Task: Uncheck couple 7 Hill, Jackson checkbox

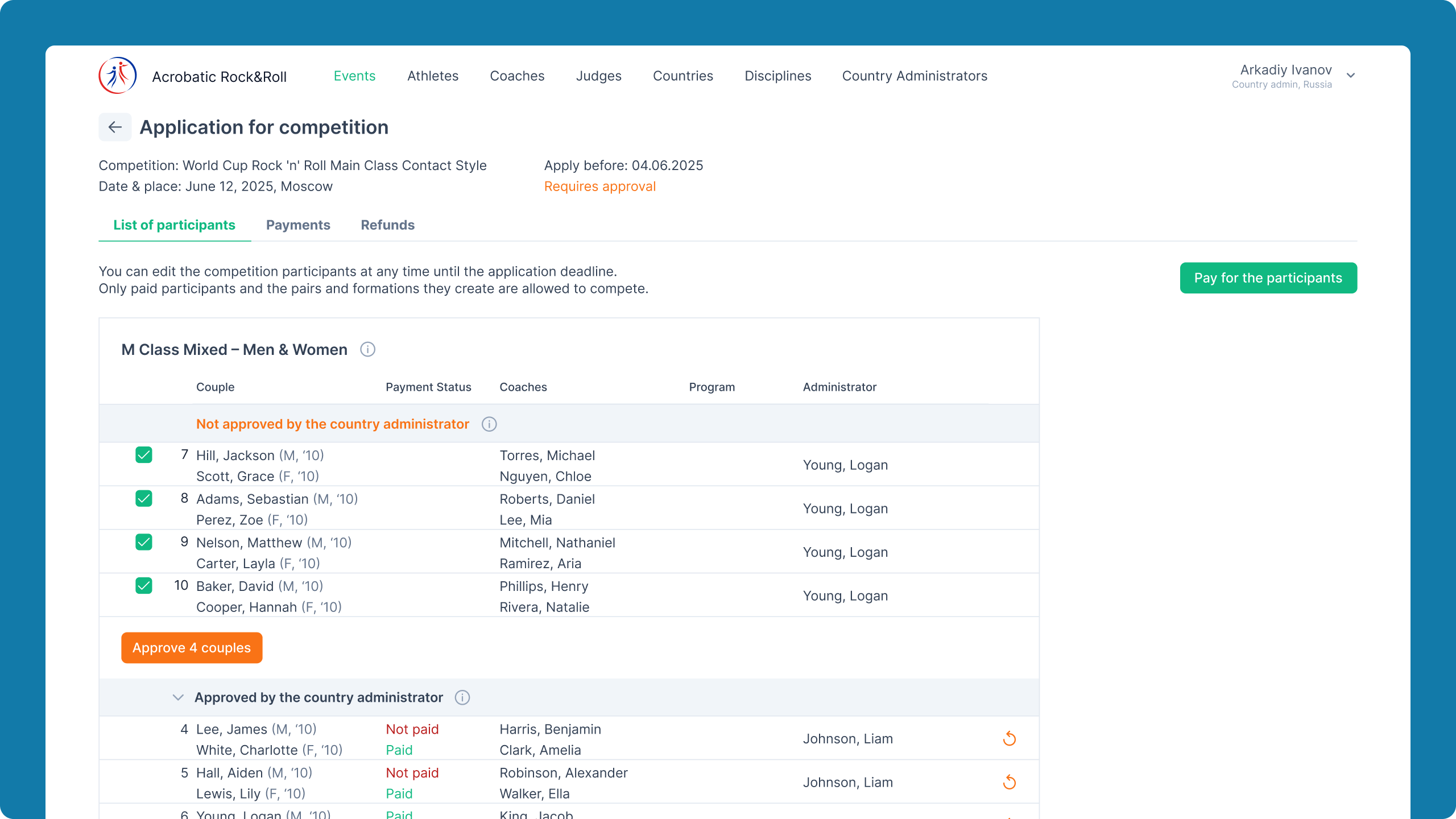Action: (144, 455)
